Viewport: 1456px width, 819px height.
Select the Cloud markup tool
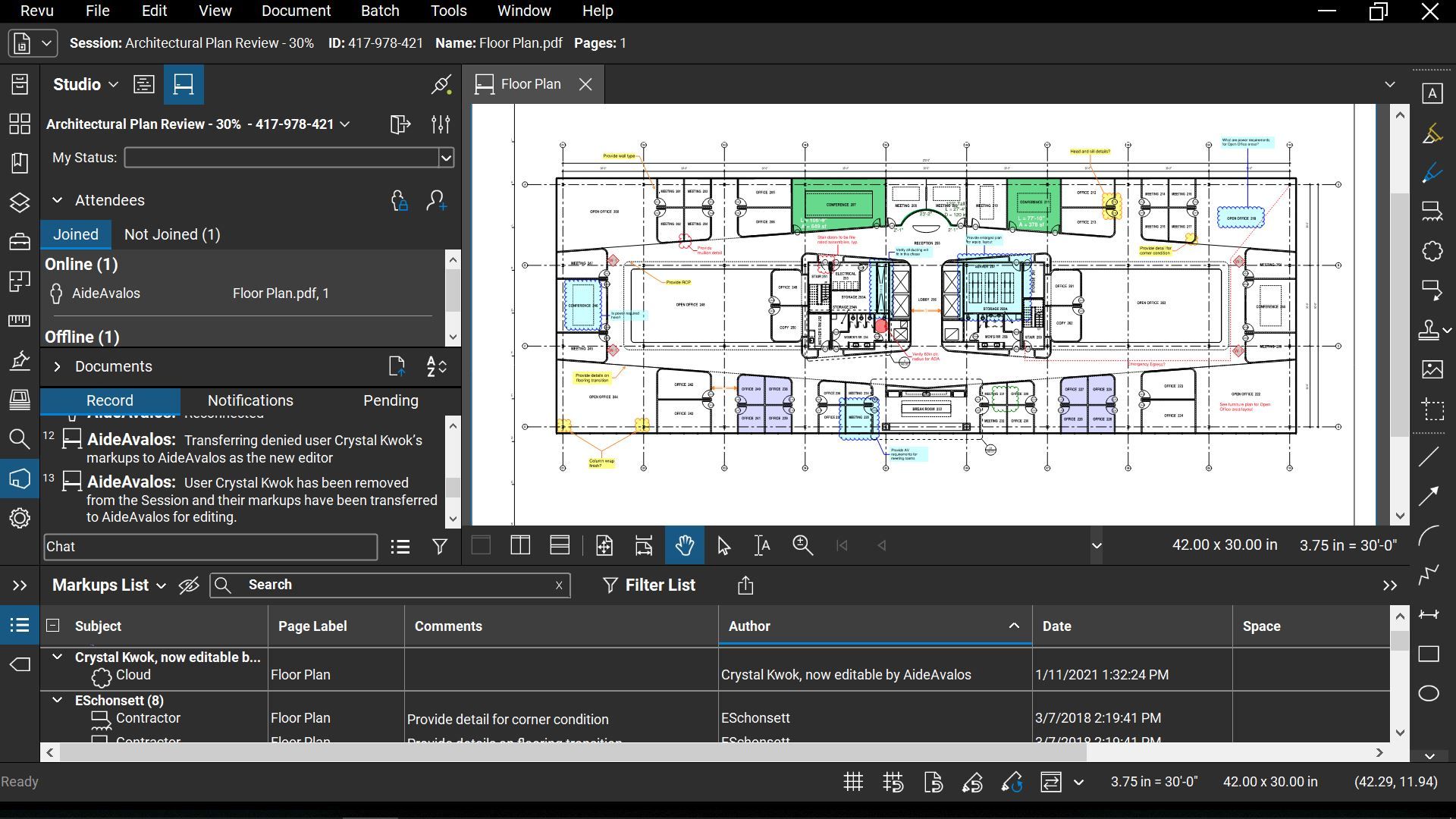1432,251
